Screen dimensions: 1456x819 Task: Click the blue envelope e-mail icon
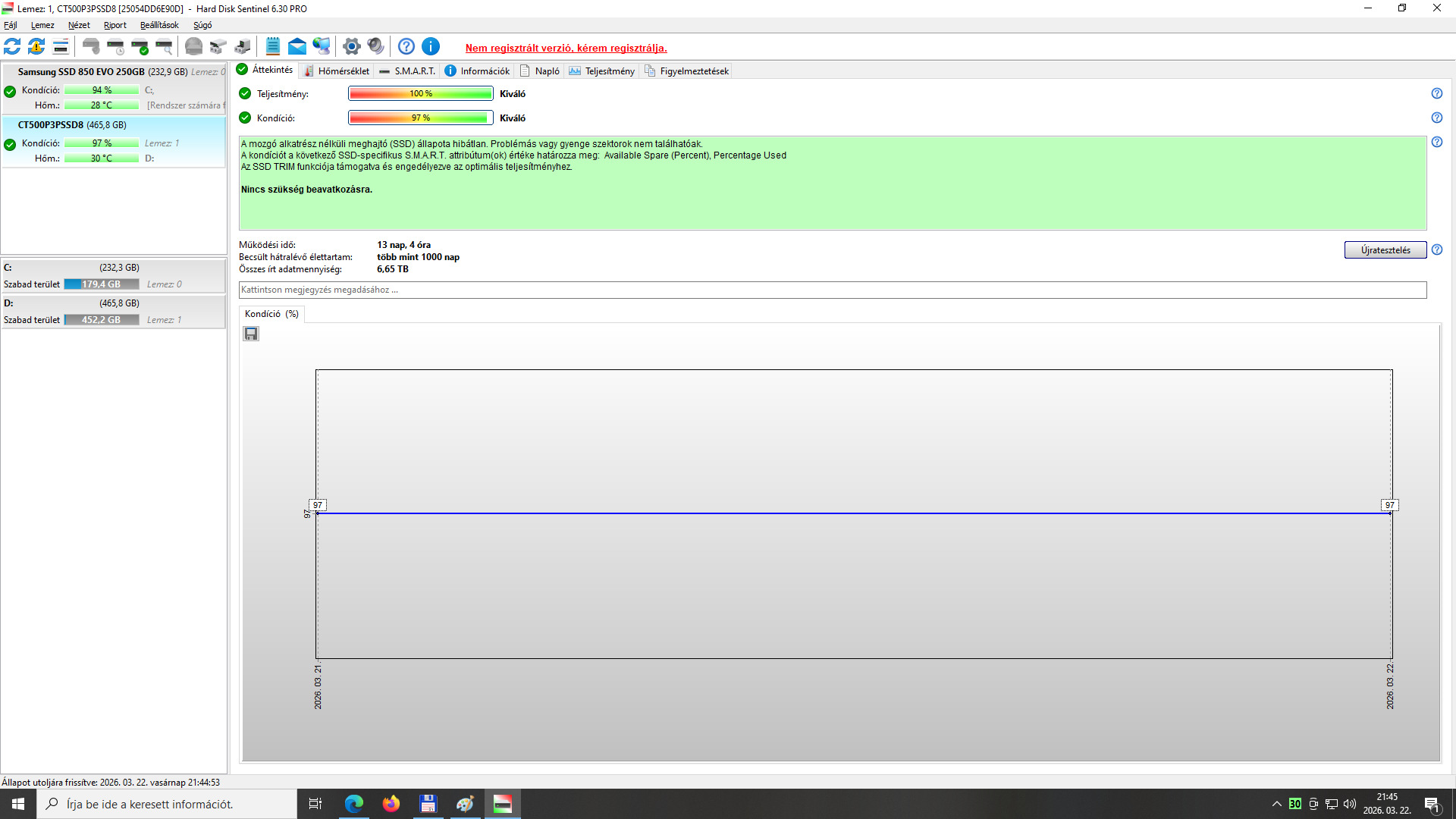point(297,47)
